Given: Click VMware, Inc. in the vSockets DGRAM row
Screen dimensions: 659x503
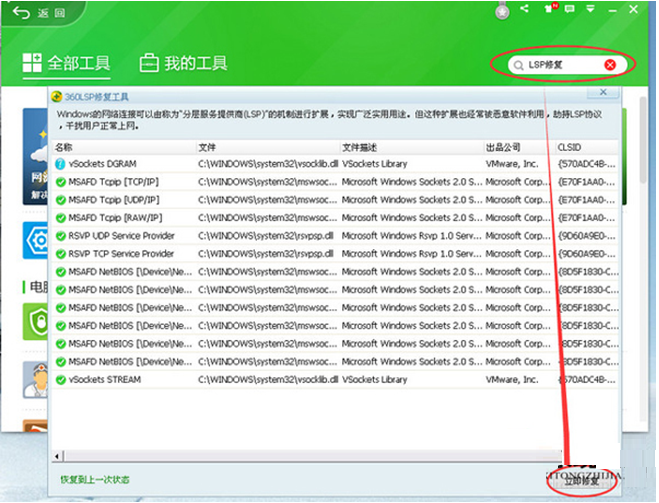Looking at the screenshot, I should [x=511, y=164].
